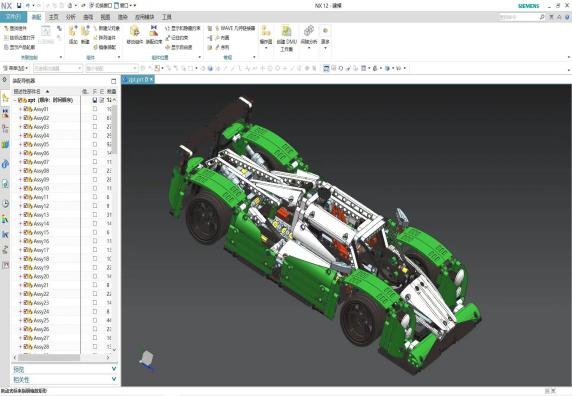Select the Assy20 component in the tree
The image size is (572, 396).
click(x=41, y=276)
